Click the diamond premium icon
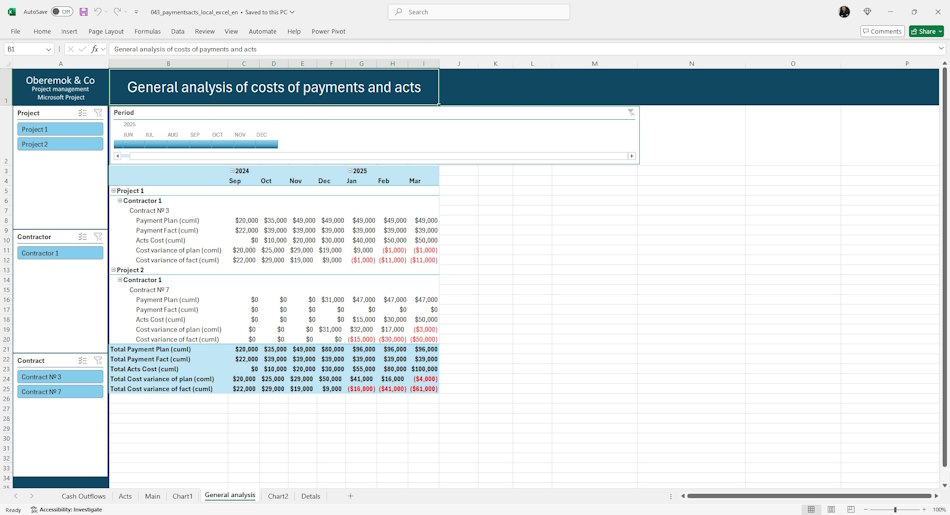Image resolution: width=950 pixels, height=515 pixels. point(867,12)
